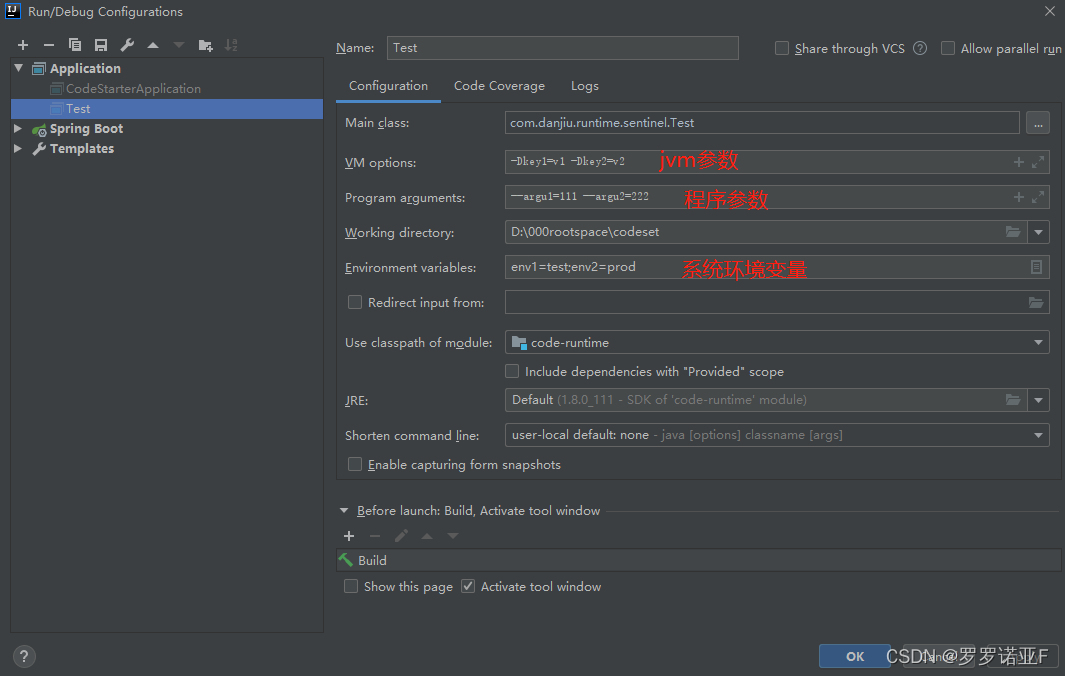This screenshot has height=676, width=1065.
Task: Create a new configuration folder
Action: [x=205, y=45]
